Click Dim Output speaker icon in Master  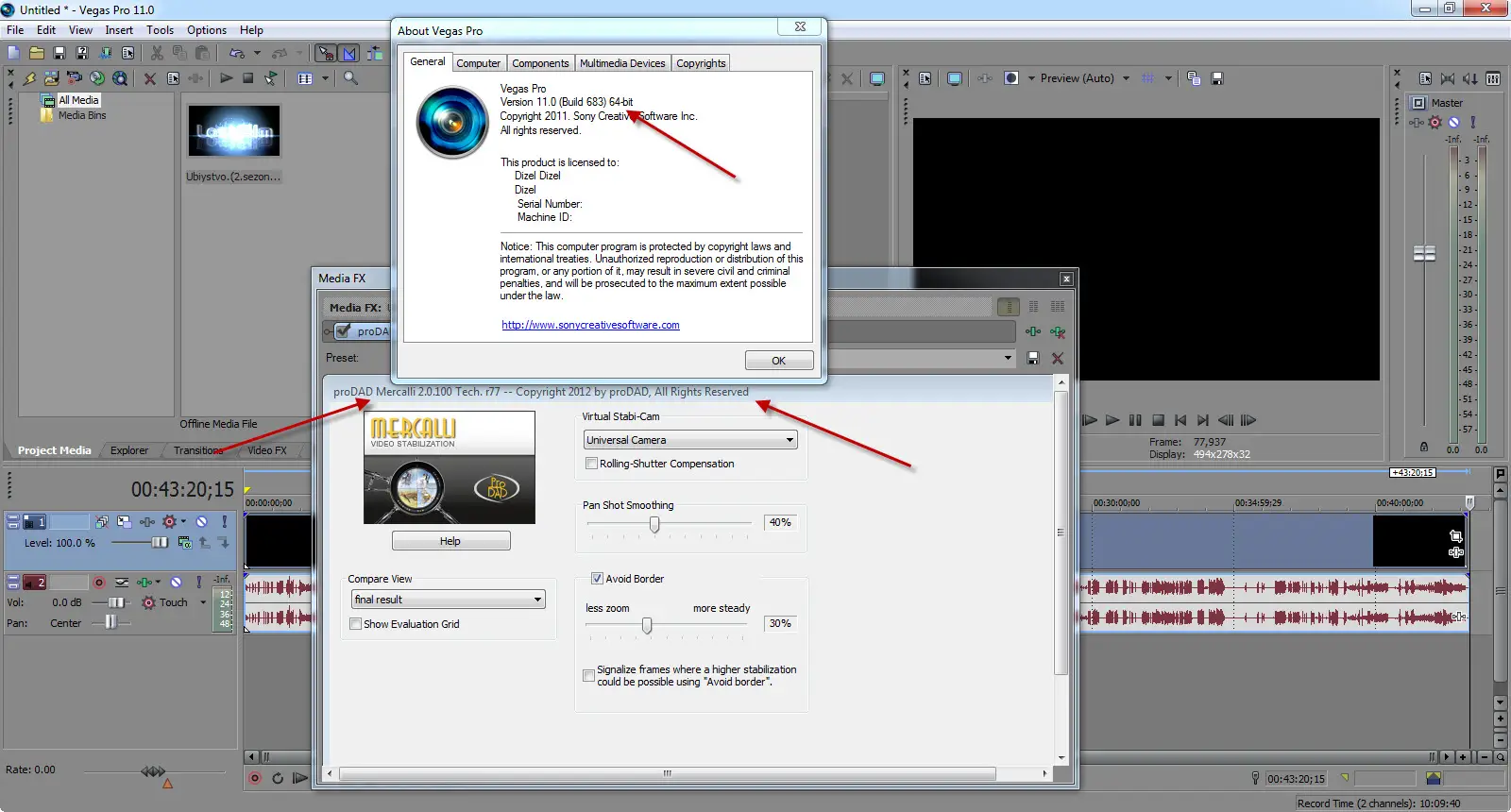1470,78
